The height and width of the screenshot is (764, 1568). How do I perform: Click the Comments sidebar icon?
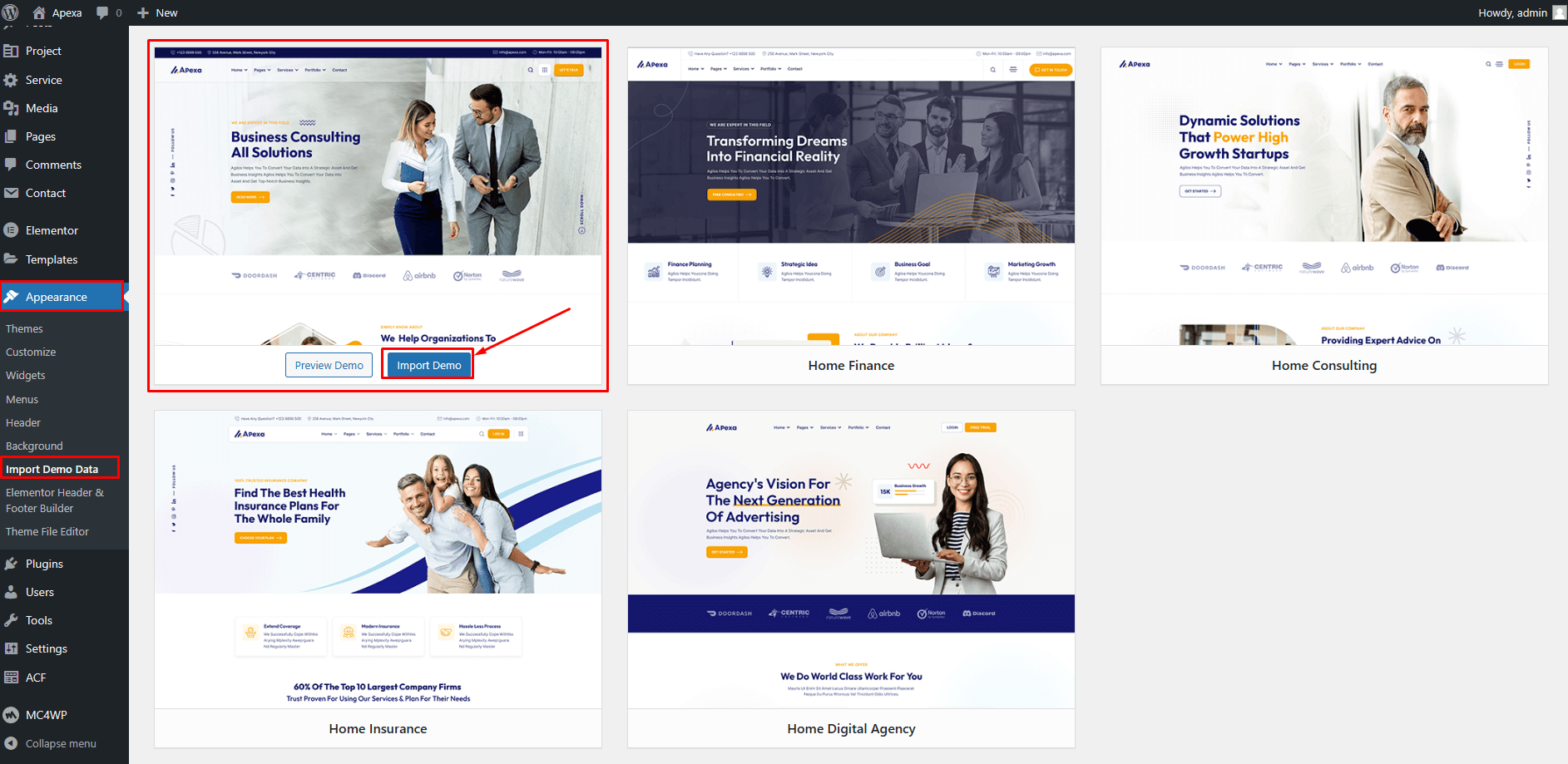point(11,165)
